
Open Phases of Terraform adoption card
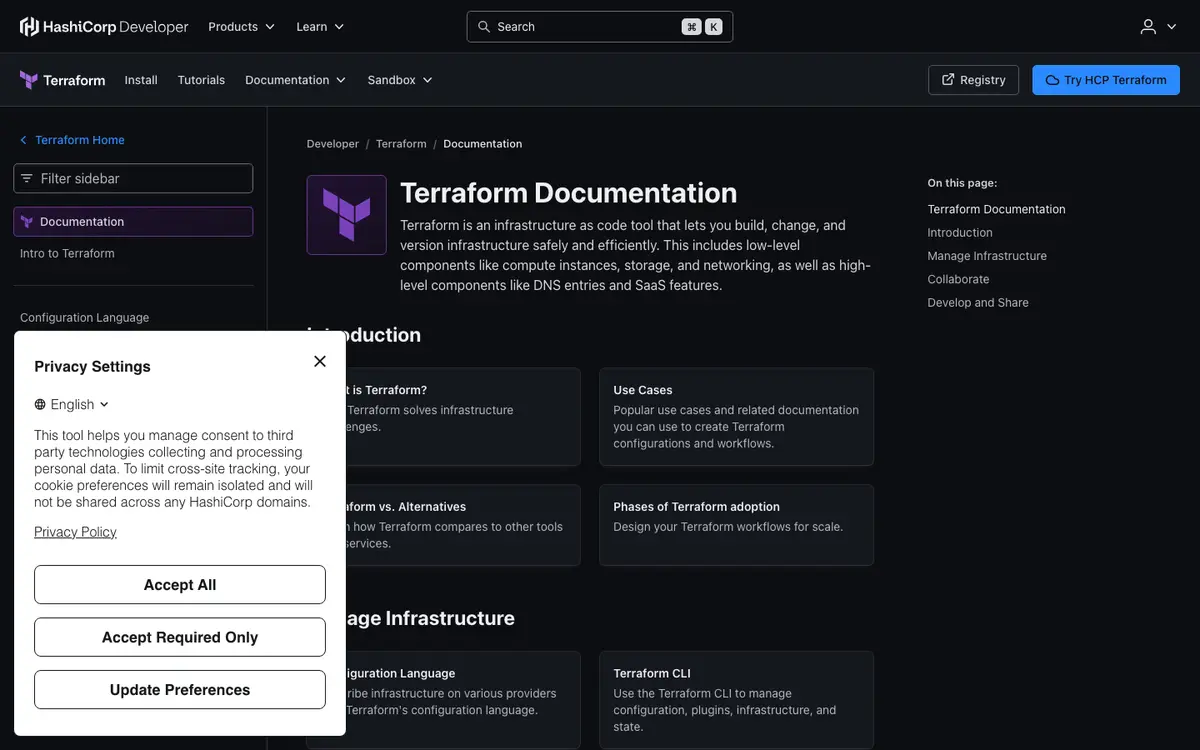736,525
